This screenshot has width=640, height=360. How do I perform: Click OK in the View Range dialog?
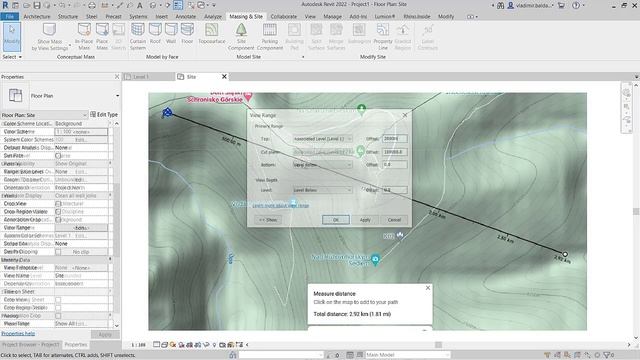pos(336,220)
